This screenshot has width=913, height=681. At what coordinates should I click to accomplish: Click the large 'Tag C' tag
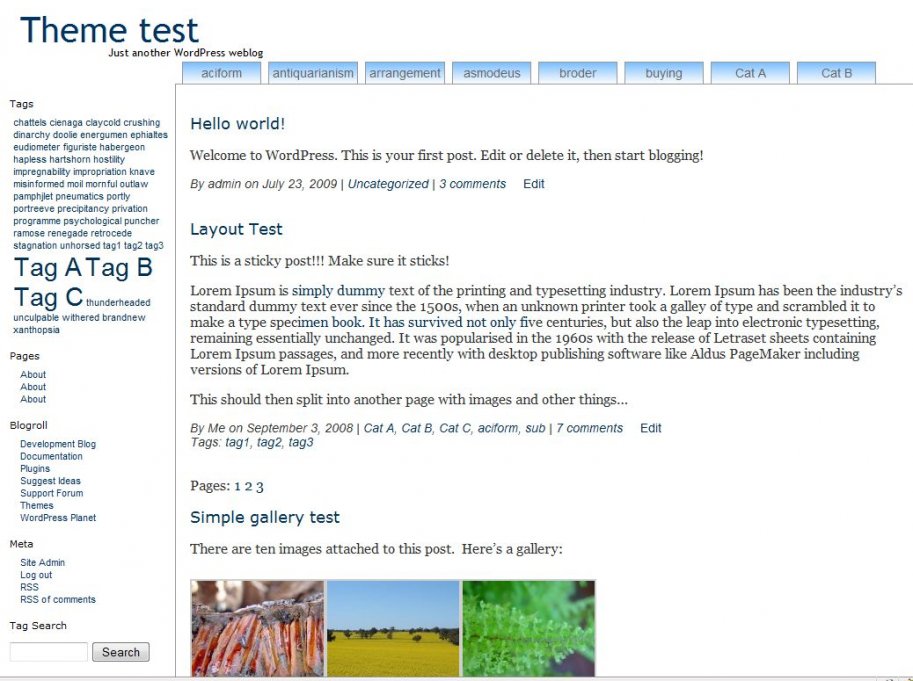coord(48,298)
